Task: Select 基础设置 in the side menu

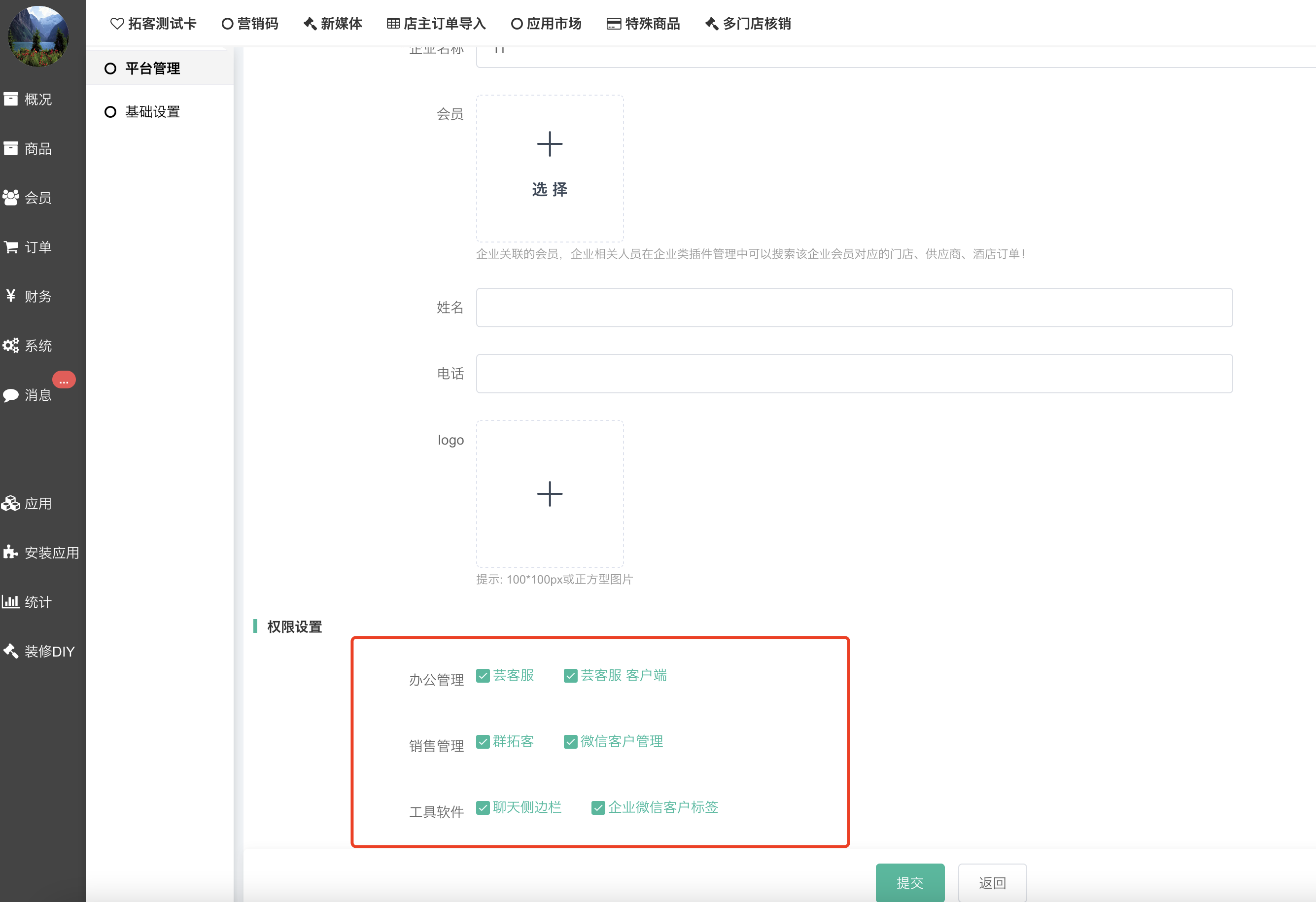Action: point(152,112)
